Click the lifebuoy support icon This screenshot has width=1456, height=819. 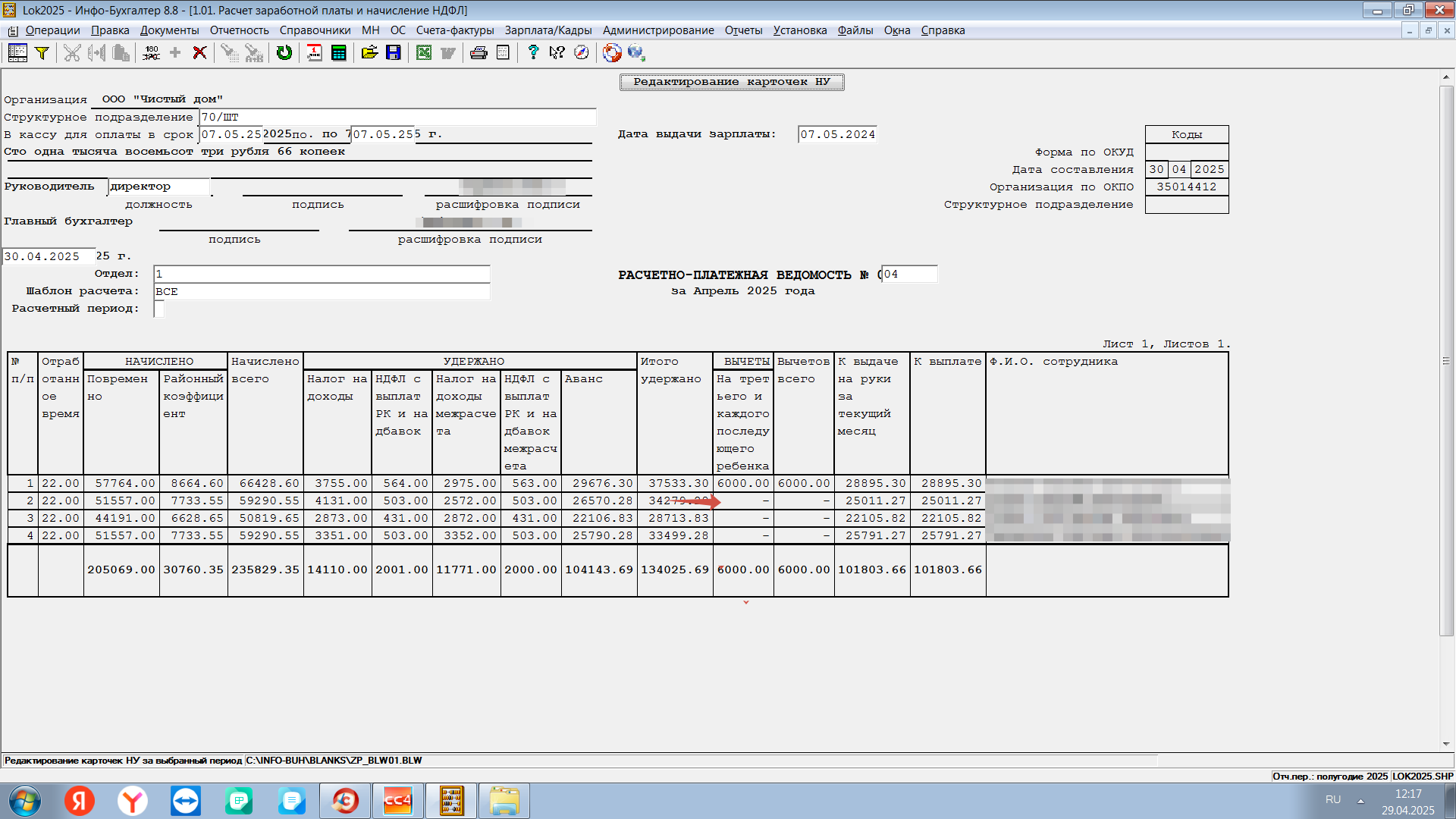click(x=612, y=52)
